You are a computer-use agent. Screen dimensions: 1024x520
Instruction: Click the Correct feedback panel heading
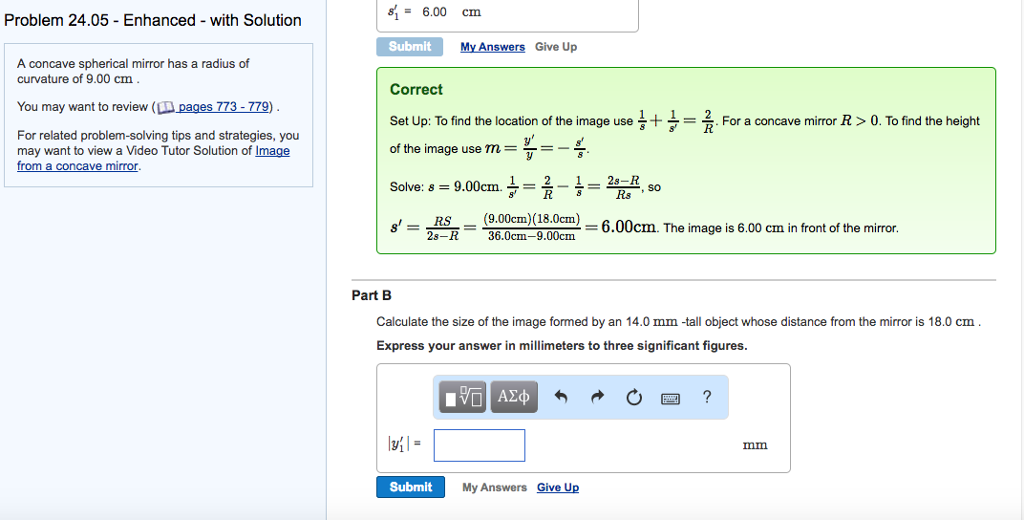pyautogui.click(x=416, y=89)
